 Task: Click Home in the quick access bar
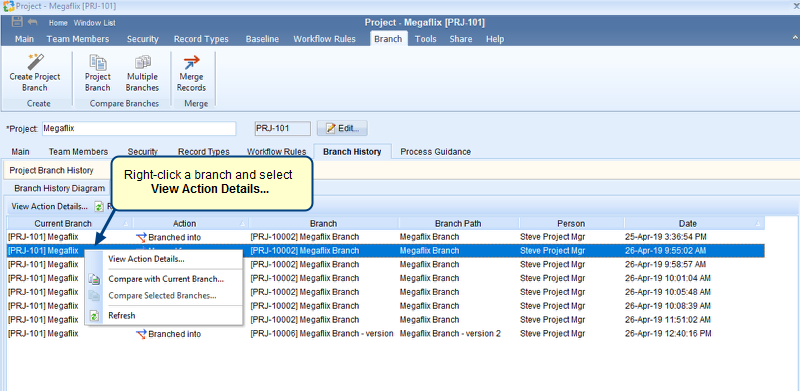(58, 23)
